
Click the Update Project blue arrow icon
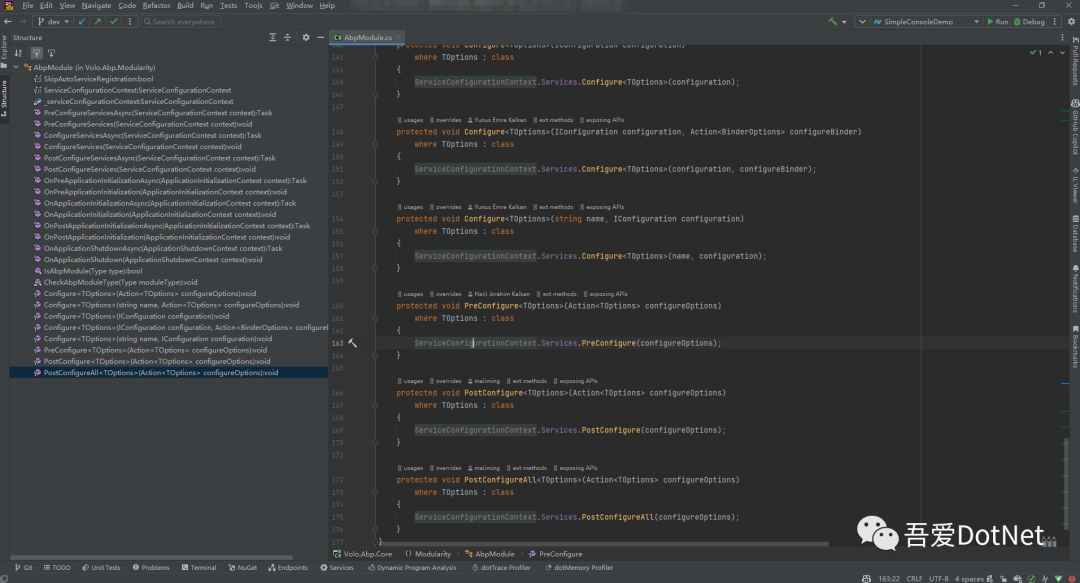point(82,22)
